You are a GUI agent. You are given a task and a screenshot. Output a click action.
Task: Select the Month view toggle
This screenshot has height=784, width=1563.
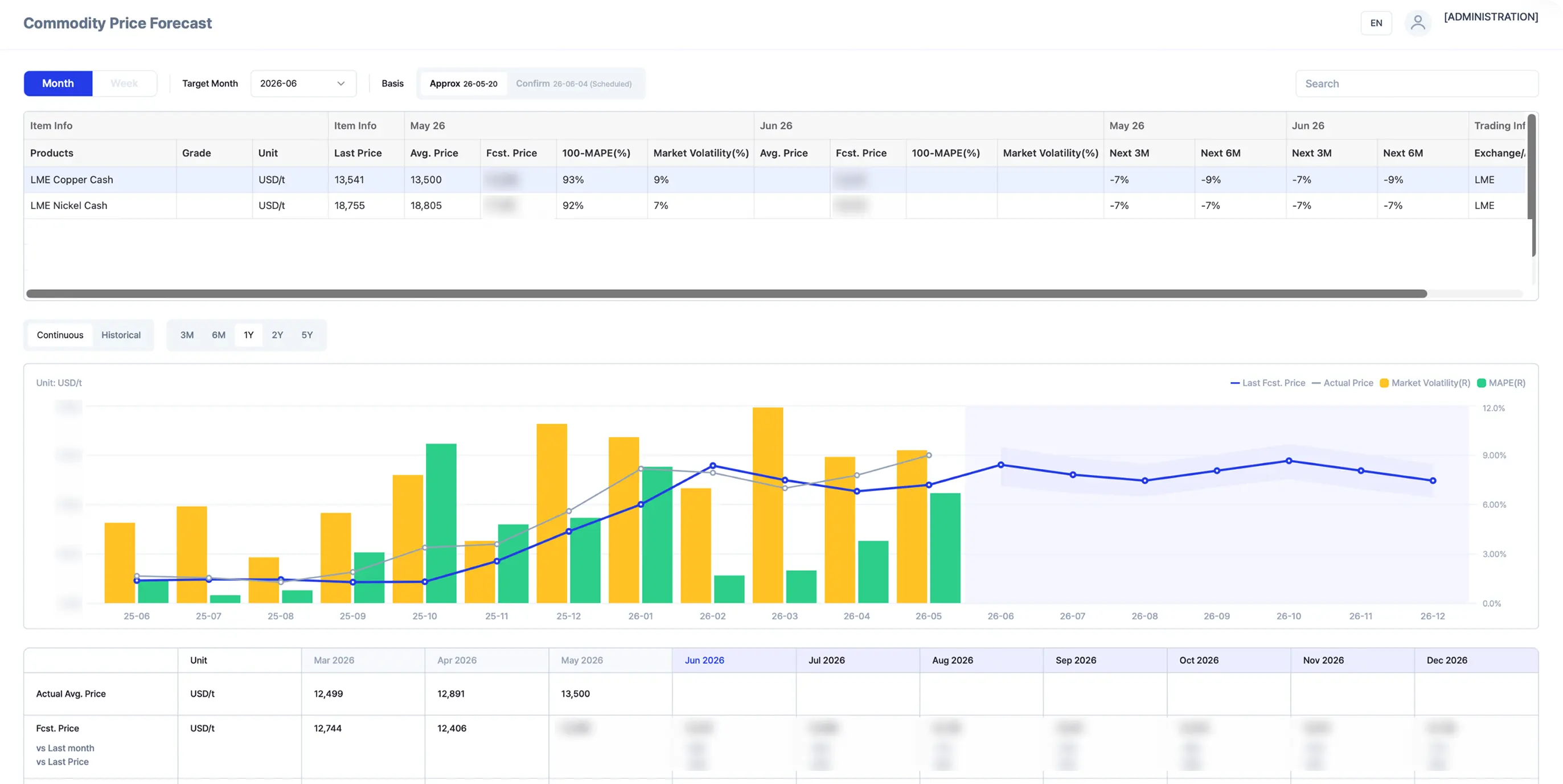point(58,83)
